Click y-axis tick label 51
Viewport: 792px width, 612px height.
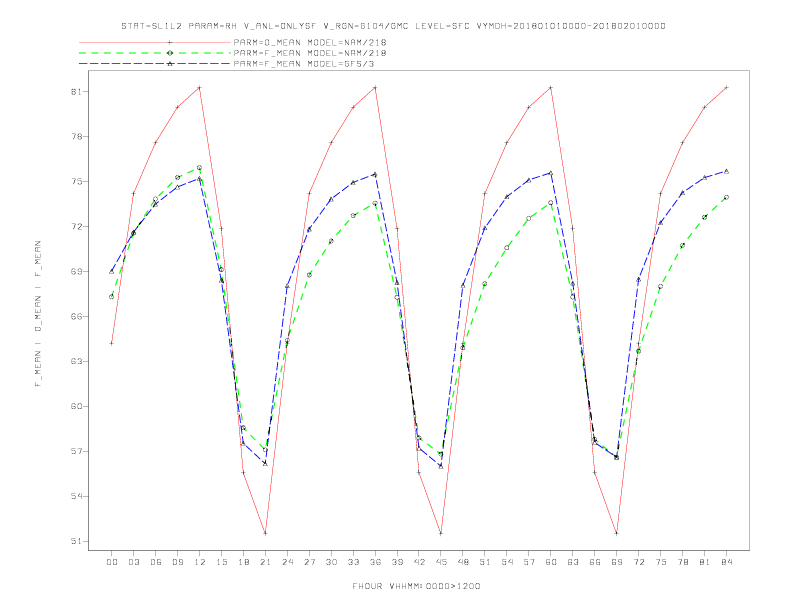[77, 541]
